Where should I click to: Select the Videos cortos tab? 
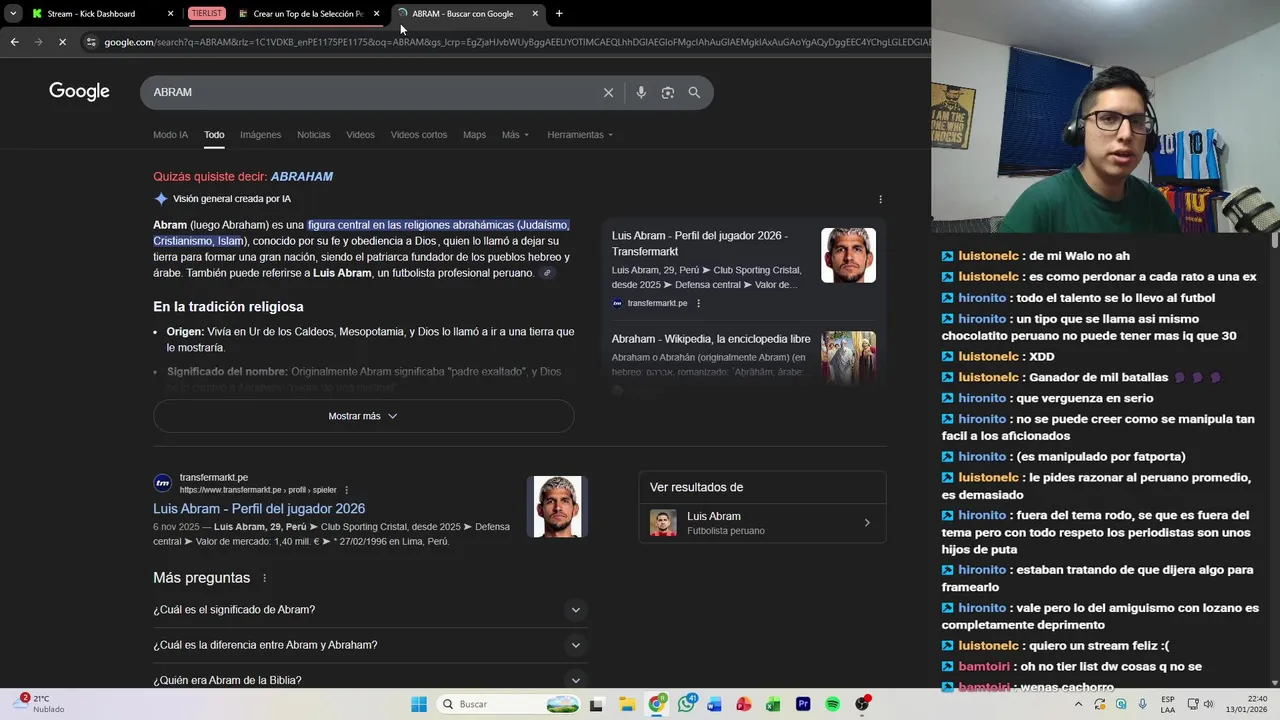point(419,135)
